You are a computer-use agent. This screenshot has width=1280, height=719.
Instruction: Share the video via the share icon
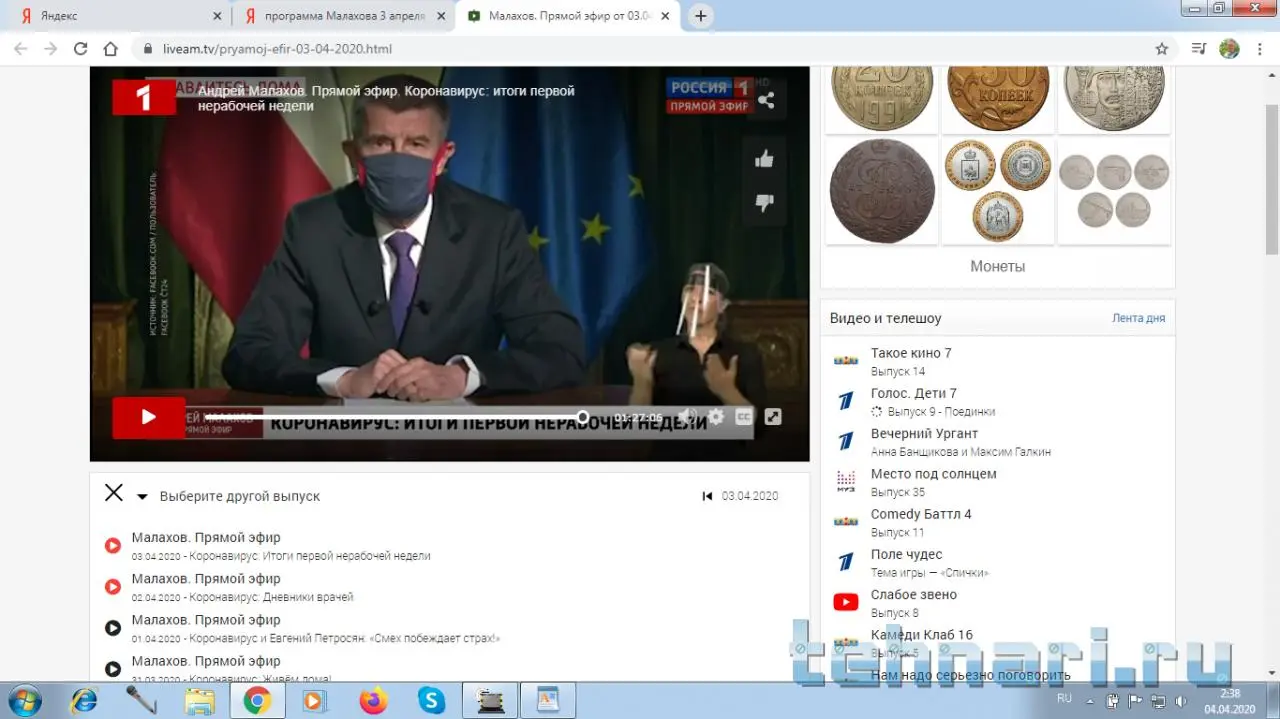(x=766, y=100)
